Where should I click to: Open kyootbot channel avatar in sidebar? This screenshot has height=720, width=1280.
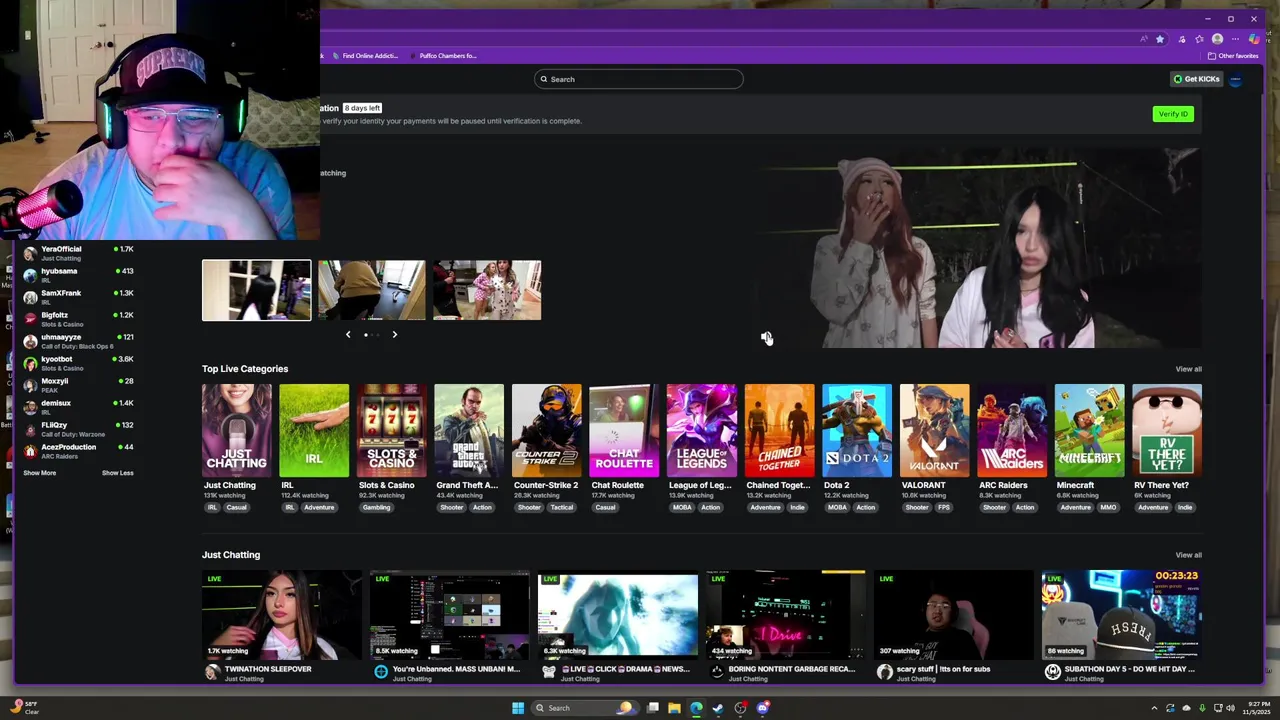tap(30, 363)
